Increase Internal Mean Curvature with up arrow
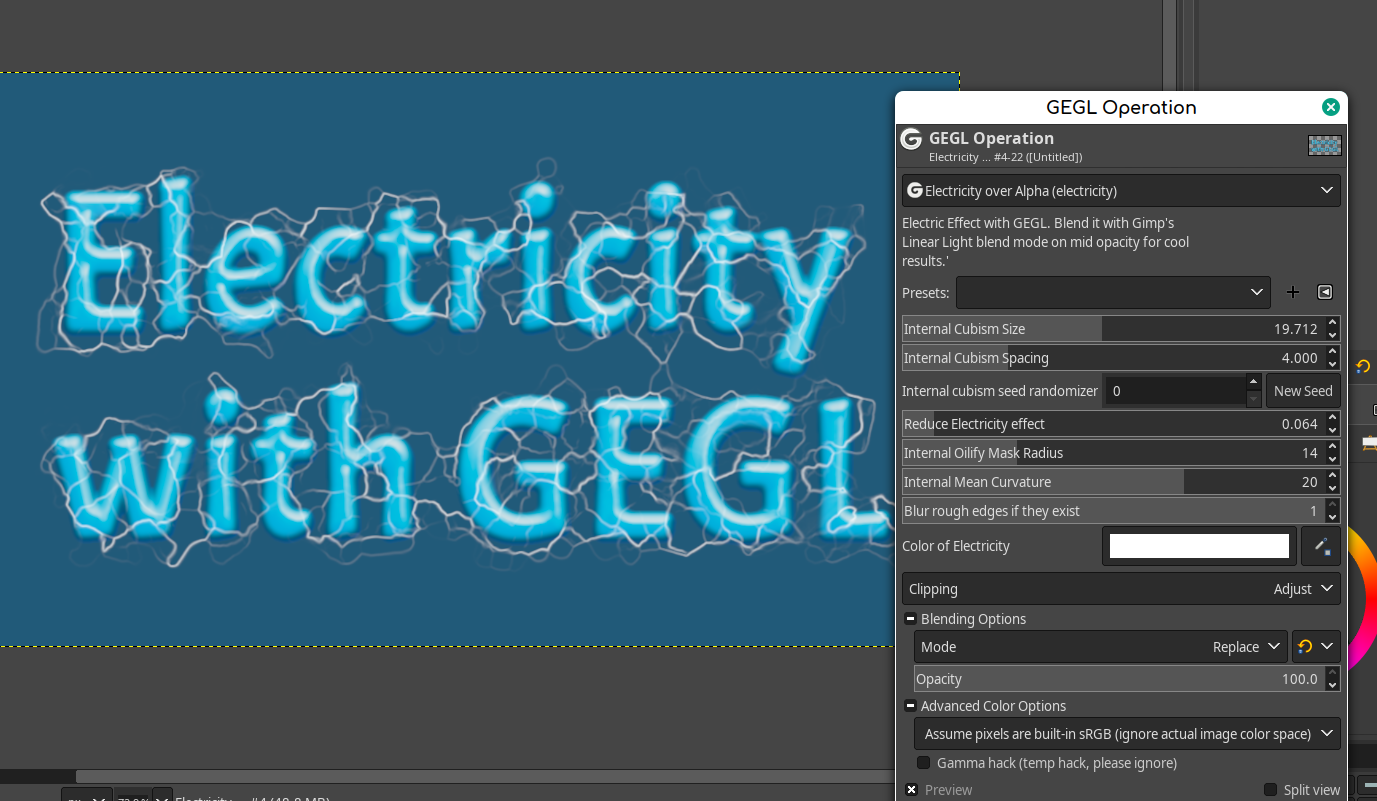This screenshot has height=801, width=1377. click(x=1333, y=476)
